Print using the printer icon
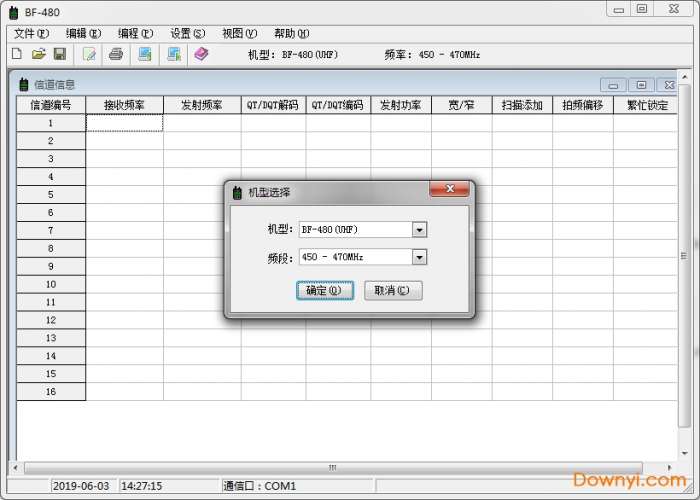This screenshot has height=500, width=700. click(x=116, y=54)
